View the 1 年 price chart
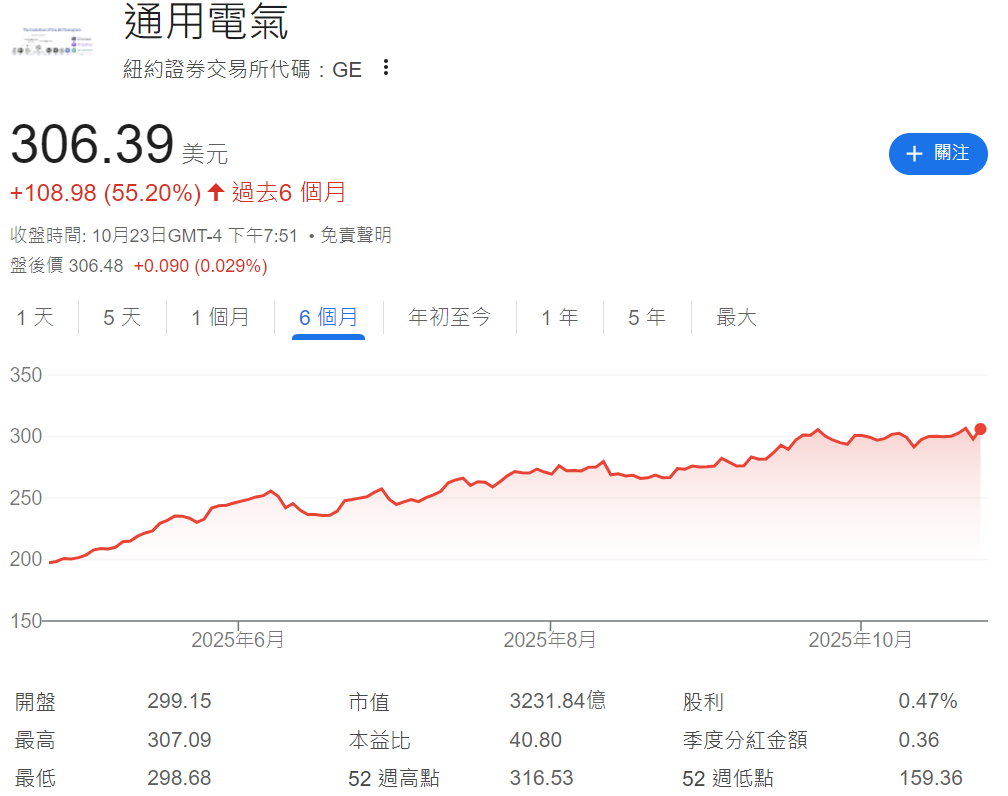 [559, 318]
